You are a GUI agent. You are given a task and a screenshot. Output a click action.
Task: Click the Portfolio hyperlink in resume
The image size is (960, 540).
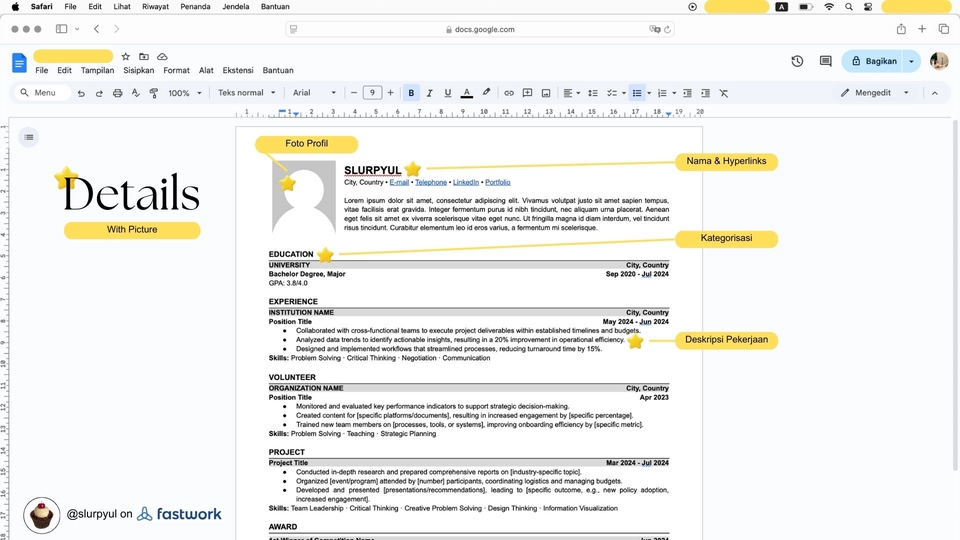click(x=498, y=182)
